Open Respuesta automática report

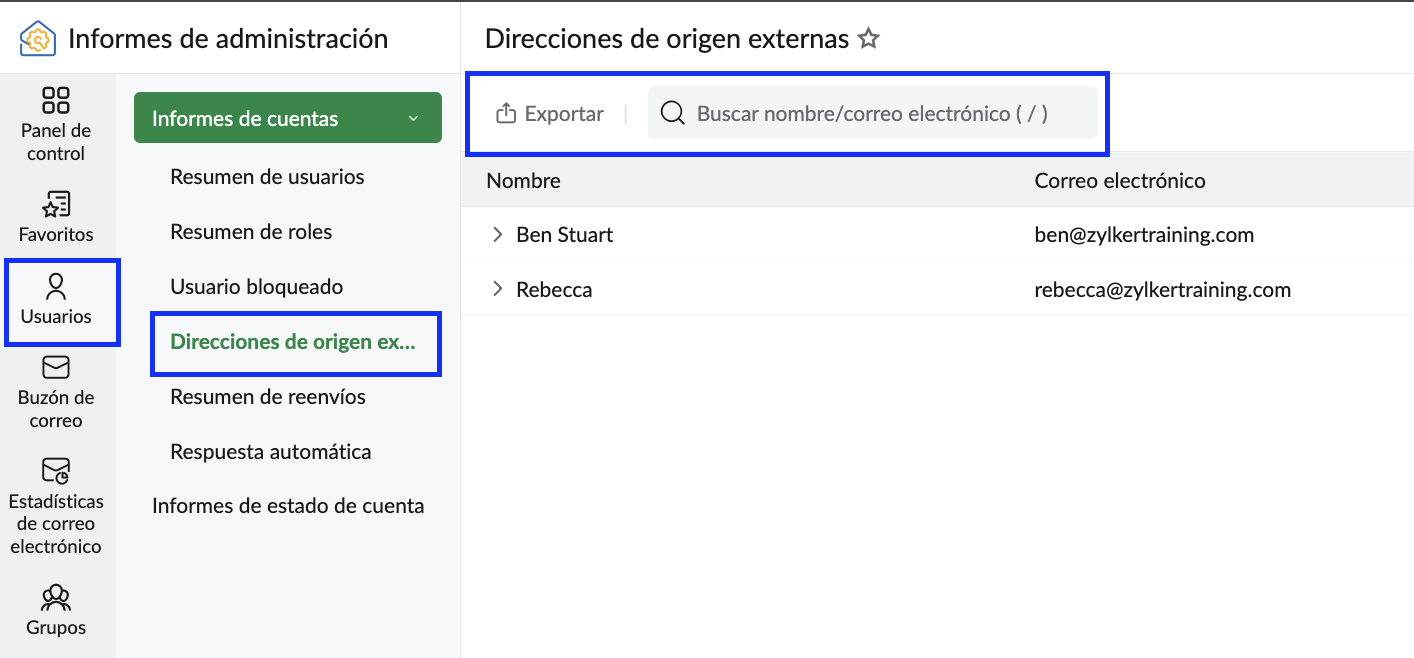[x=271, y=452]
